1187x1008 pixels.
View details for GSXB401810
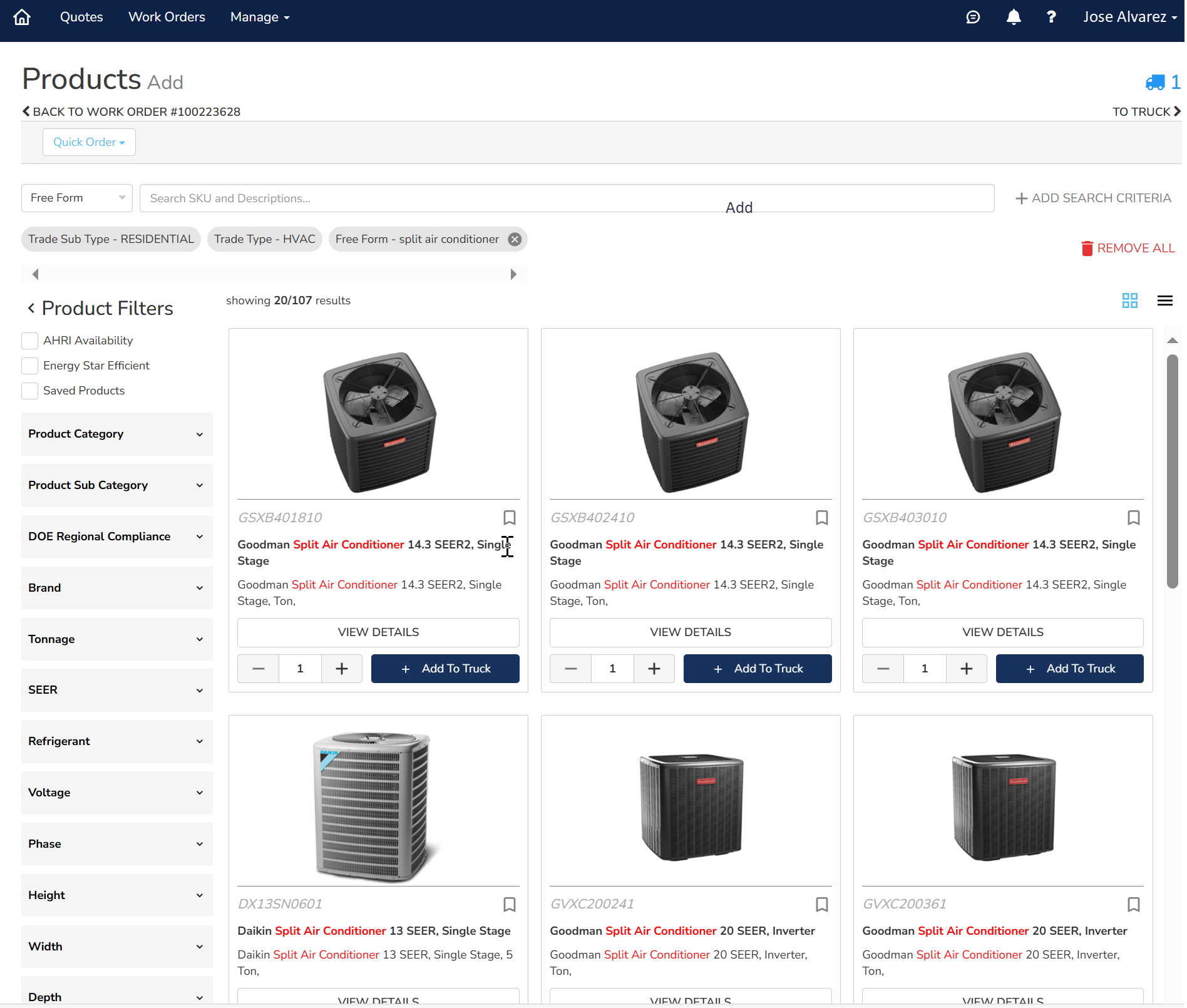[x=378, y=632]
